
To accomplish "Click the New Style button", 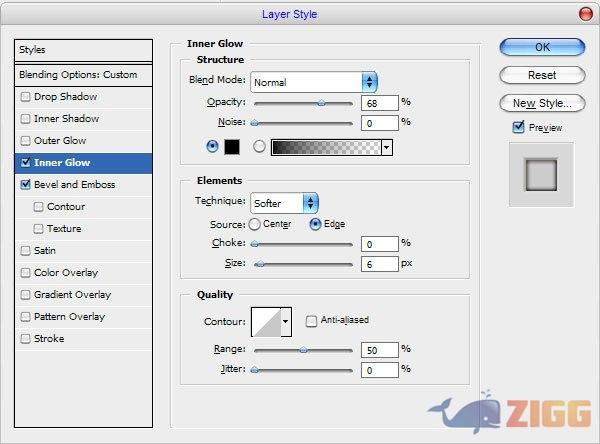I will click(x=541, y=103).
